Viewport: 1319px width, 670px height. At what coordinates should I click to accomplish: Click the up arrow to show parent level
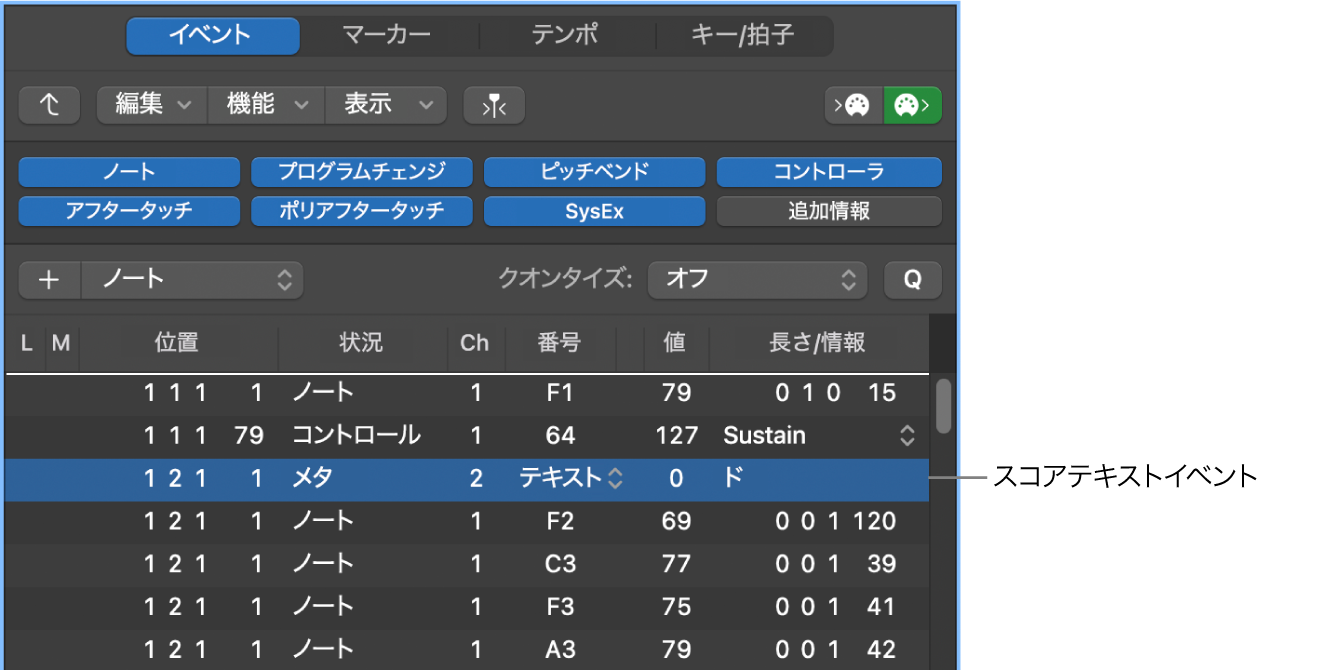(49, 104)
